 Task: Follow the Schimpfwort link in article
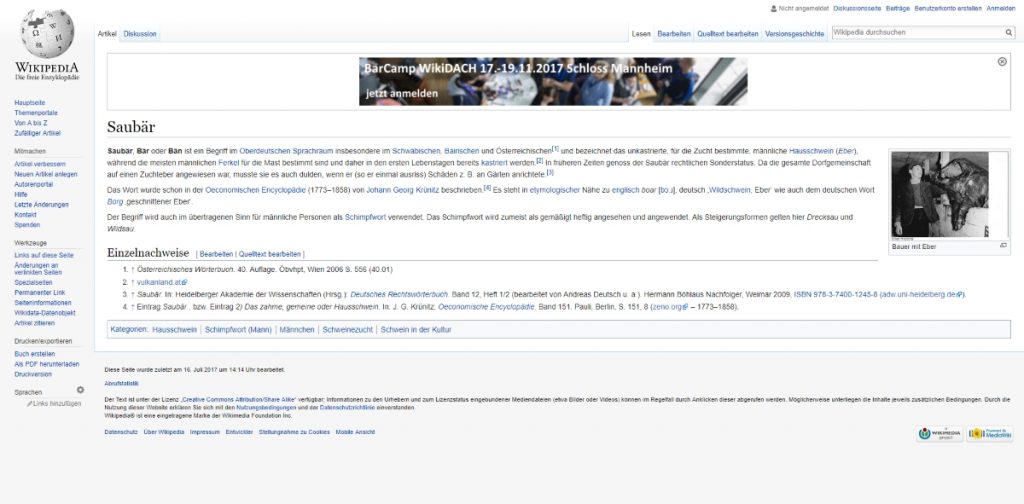[363, 217]
